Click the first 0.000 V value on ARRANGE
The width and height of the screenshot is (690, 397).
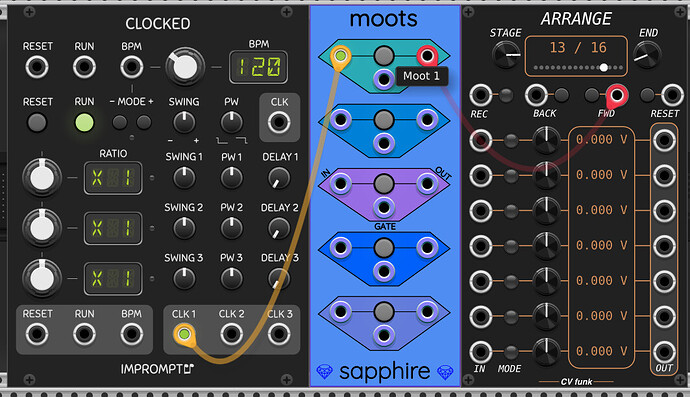click(602, 140)
